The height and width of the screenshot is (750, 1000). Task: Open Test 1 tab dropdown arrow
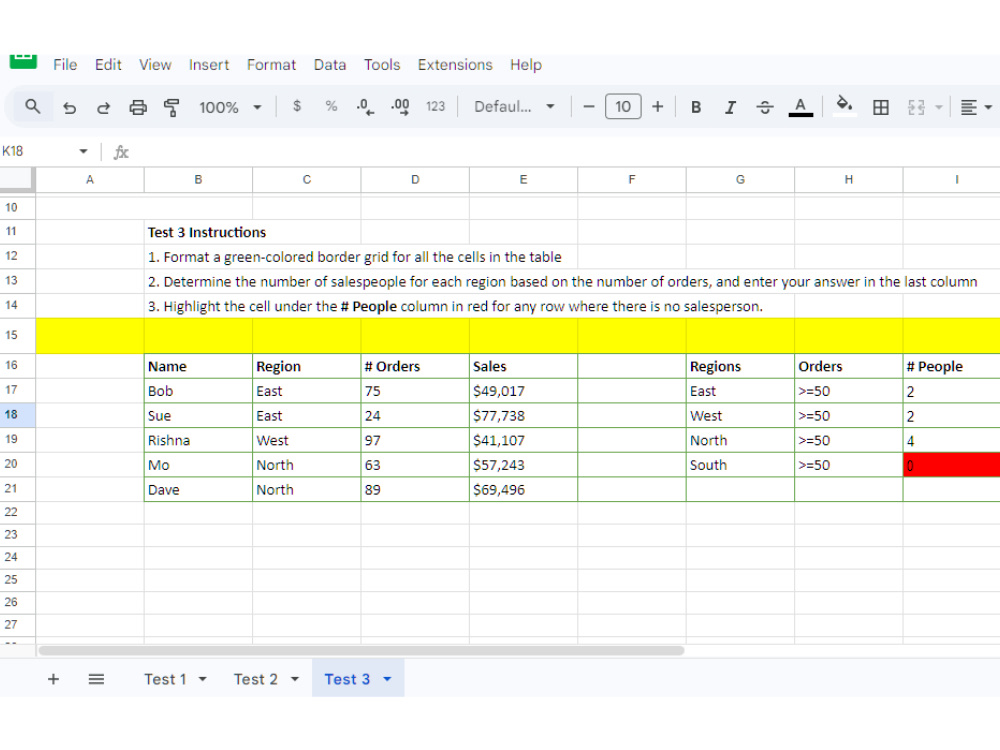pyautogui.click(x=202, y=679)
